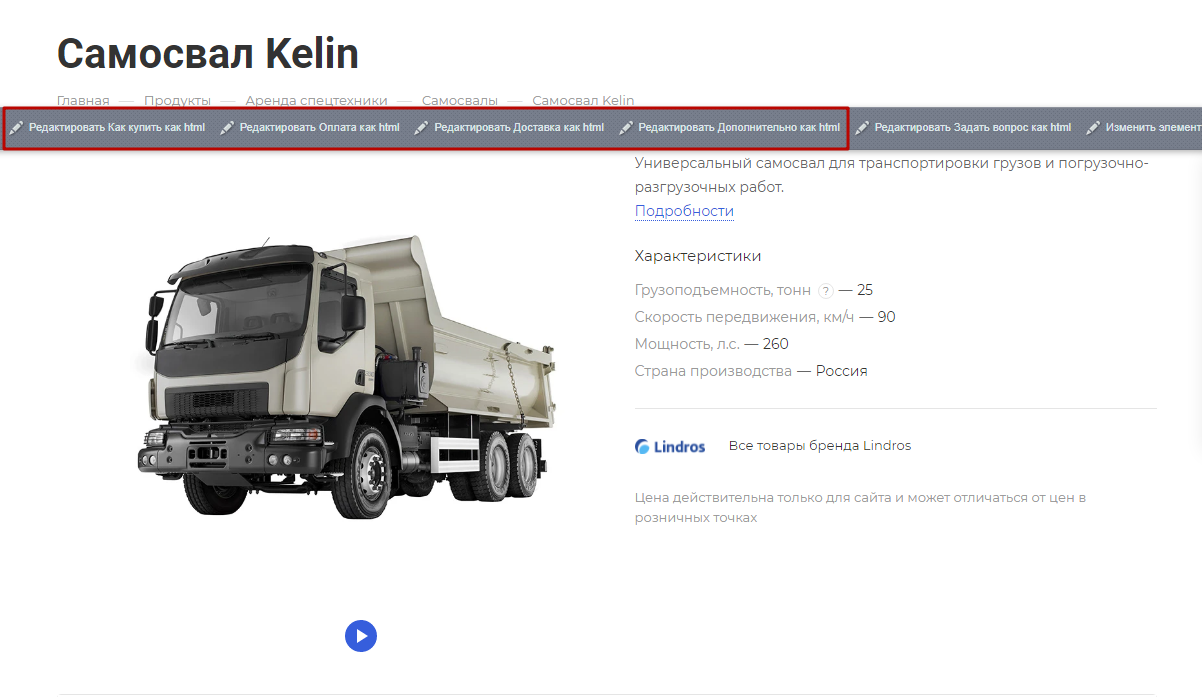
Task: Play the product video with blue button
Action: (x=361, y=635)
